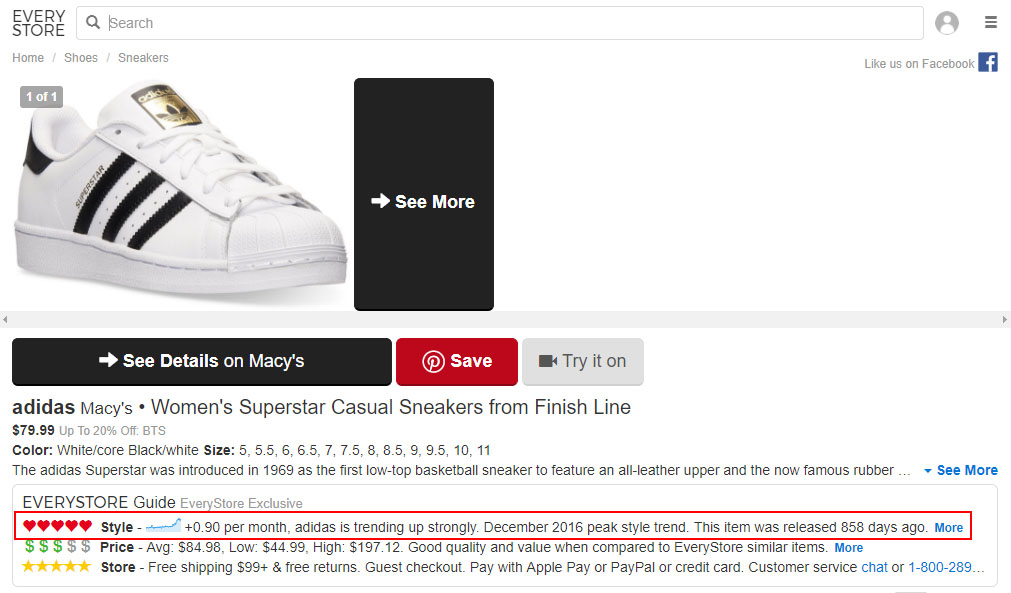Image resolution: width=1011 pixels, height=593 pixels.
Task: Go to Home breadcrumb
Action: [28, 58]
